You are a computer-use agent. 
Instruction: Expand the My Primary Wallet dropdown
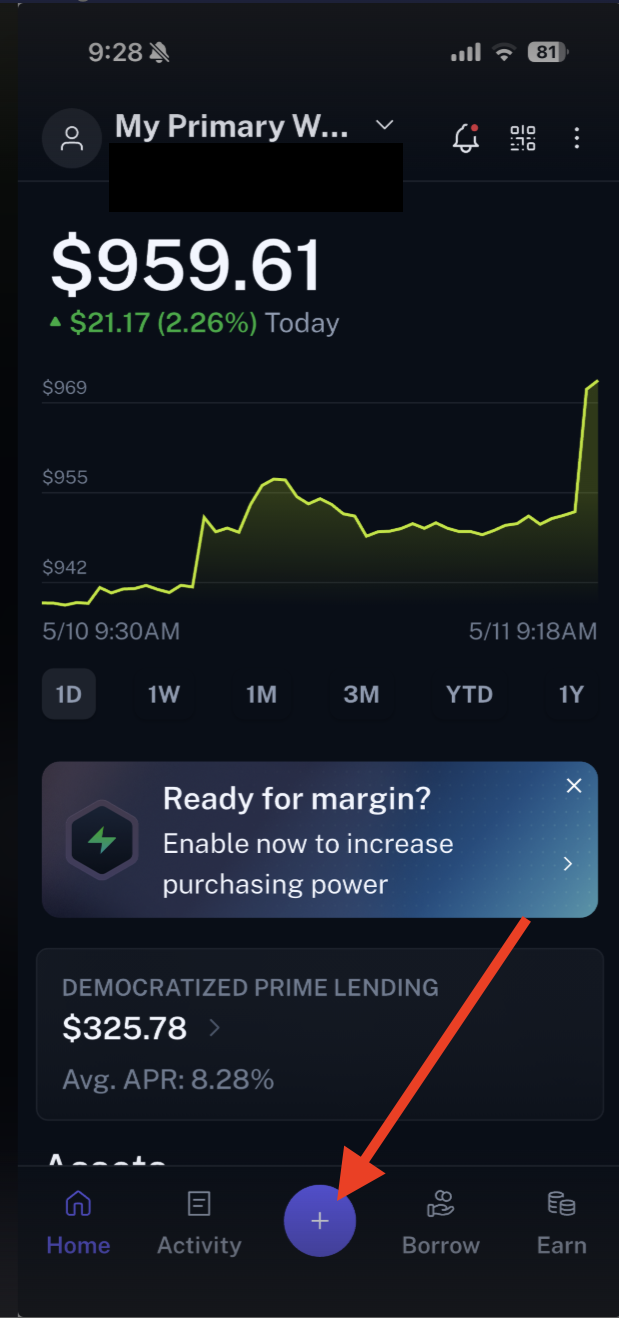coord(384,125)
